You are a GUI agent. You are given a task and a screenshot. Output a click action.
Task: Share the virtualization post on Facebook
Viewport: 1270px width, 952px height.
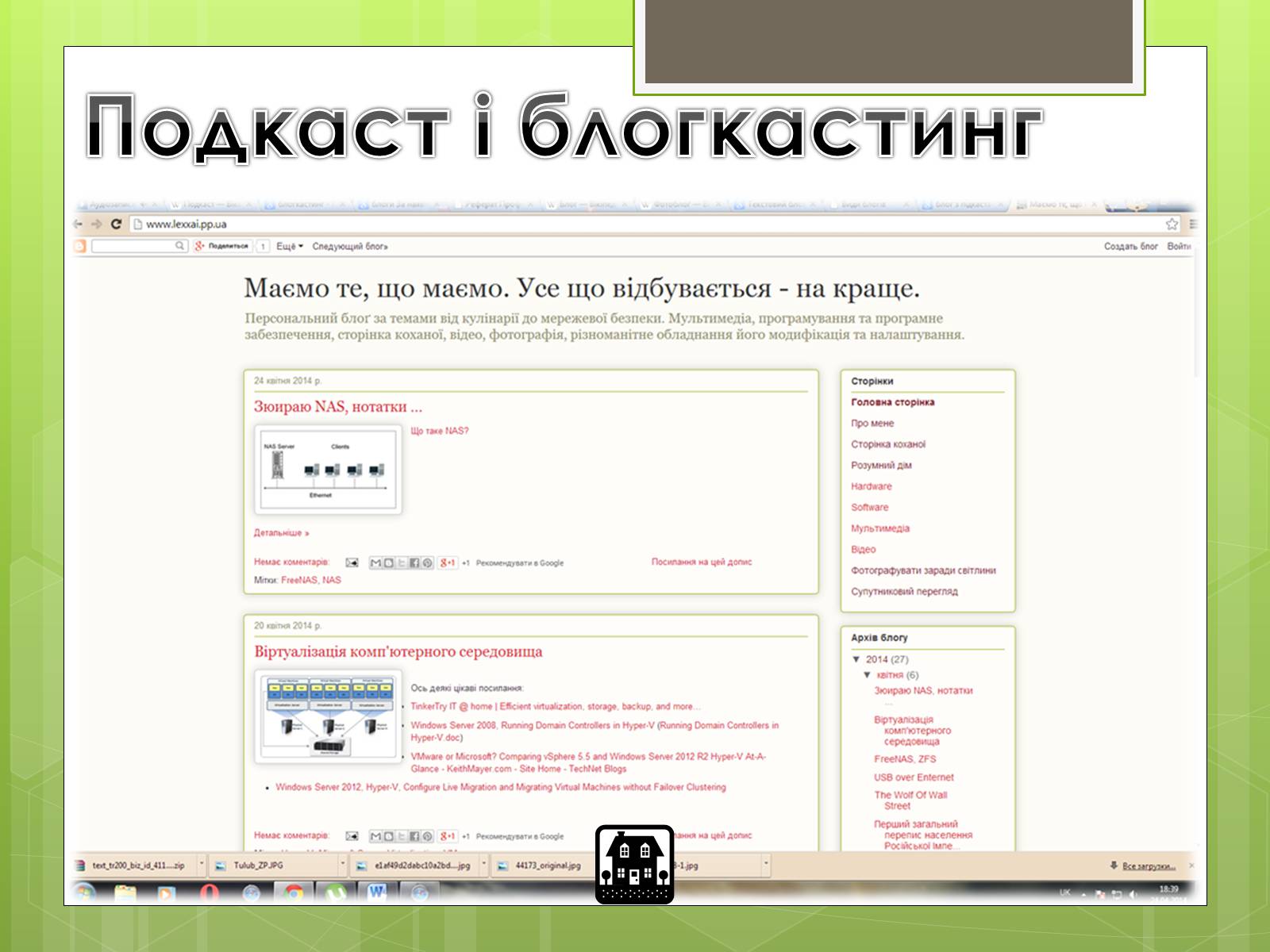coord(414,835)
